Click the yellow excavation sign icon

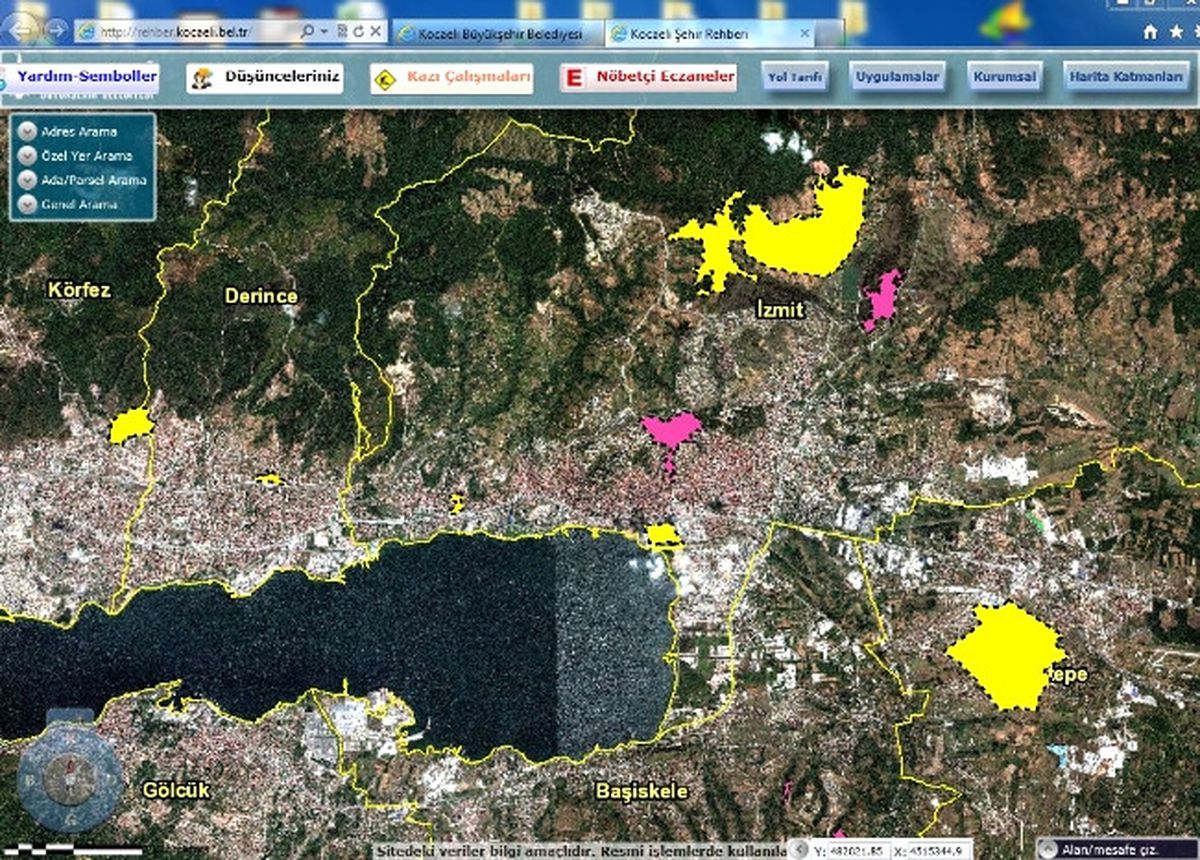pyautogui.click(x=384, y=80)
